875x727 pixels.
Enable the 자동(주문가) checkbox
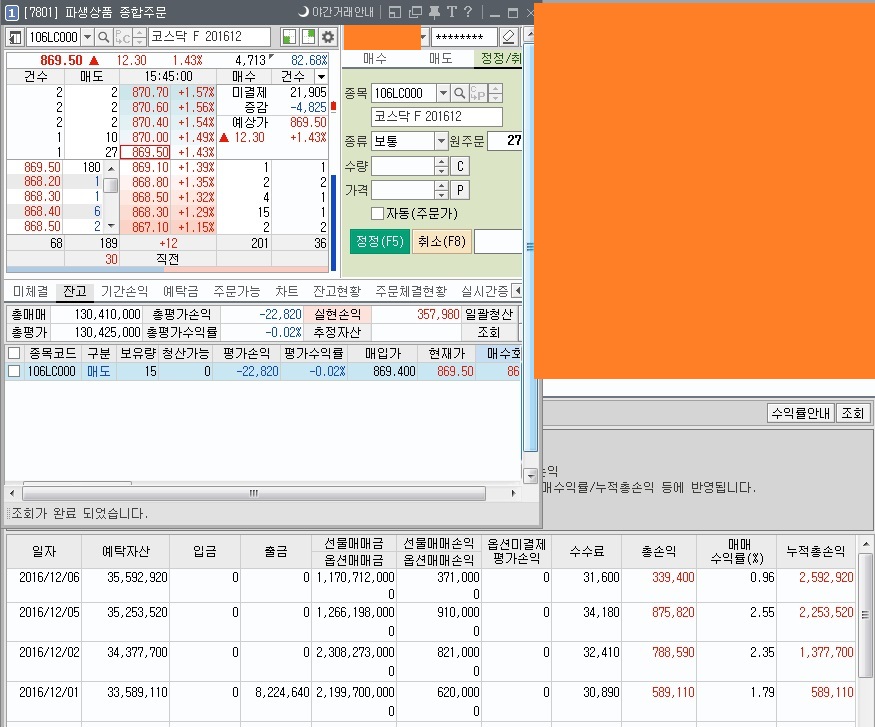[x=377, y=213]
